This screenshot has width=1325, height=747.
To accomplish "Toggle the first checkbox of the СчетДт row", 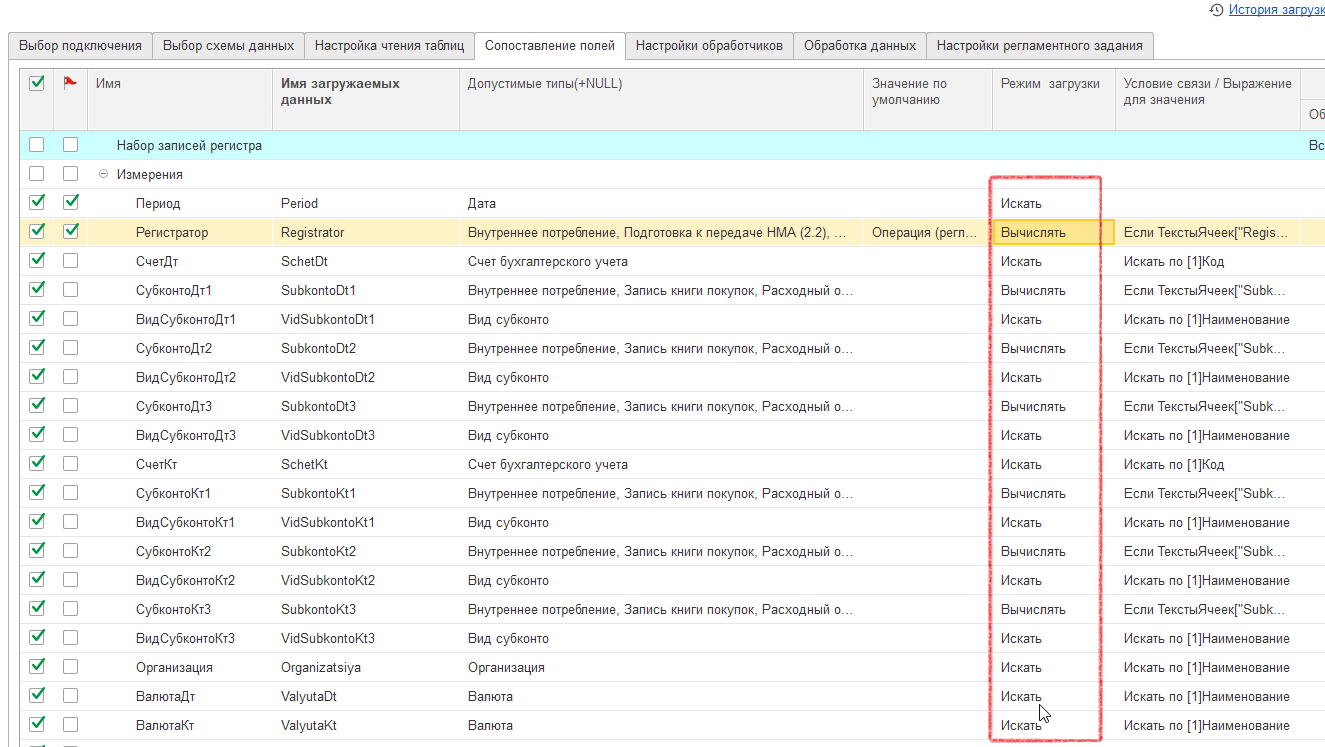I will tap(37, 261).
